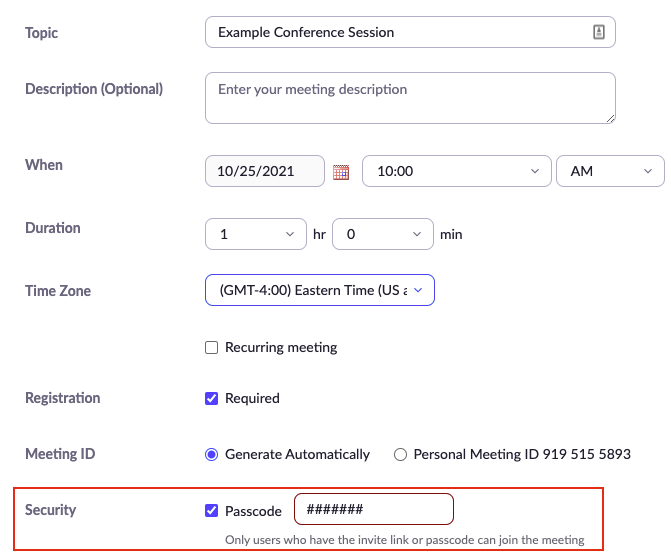Open the calendar date picker icon
The image size is (671, 560).
coord(341,172)
